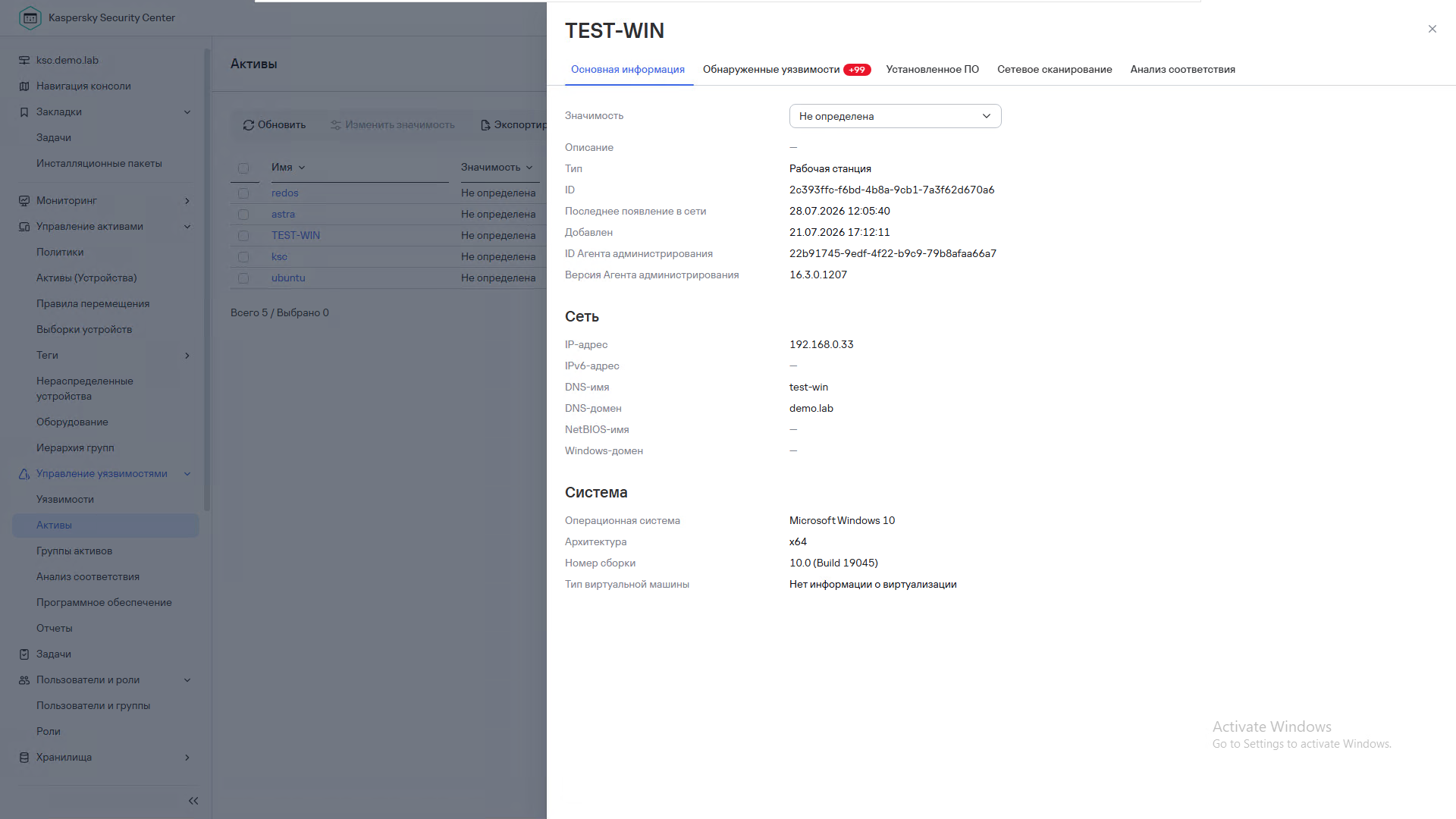Check the astra row checkbox
The height and width of the screenshot is (819, 1456).
click(x=243, y=215)
